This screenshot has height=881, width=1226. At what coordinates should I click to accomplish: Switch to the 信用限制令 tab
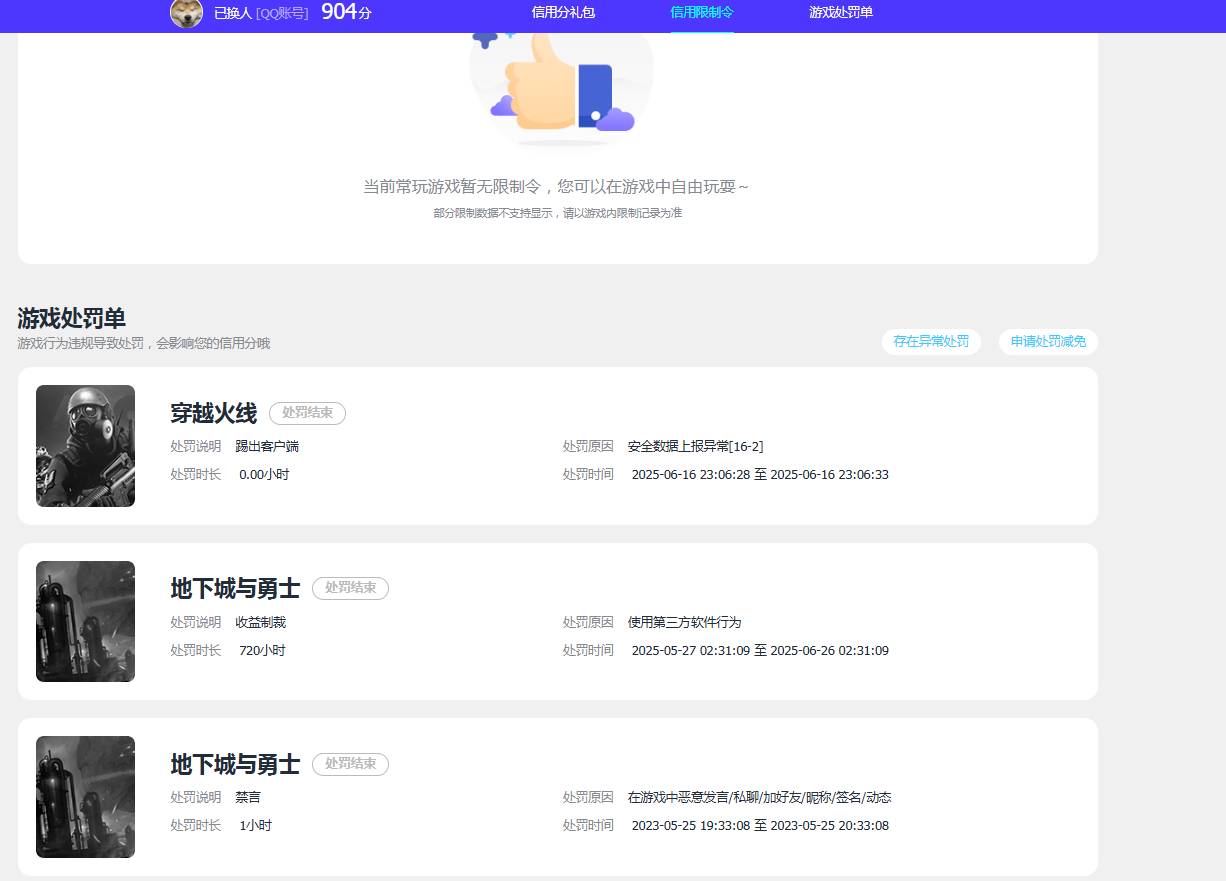(x=702, y=13)
